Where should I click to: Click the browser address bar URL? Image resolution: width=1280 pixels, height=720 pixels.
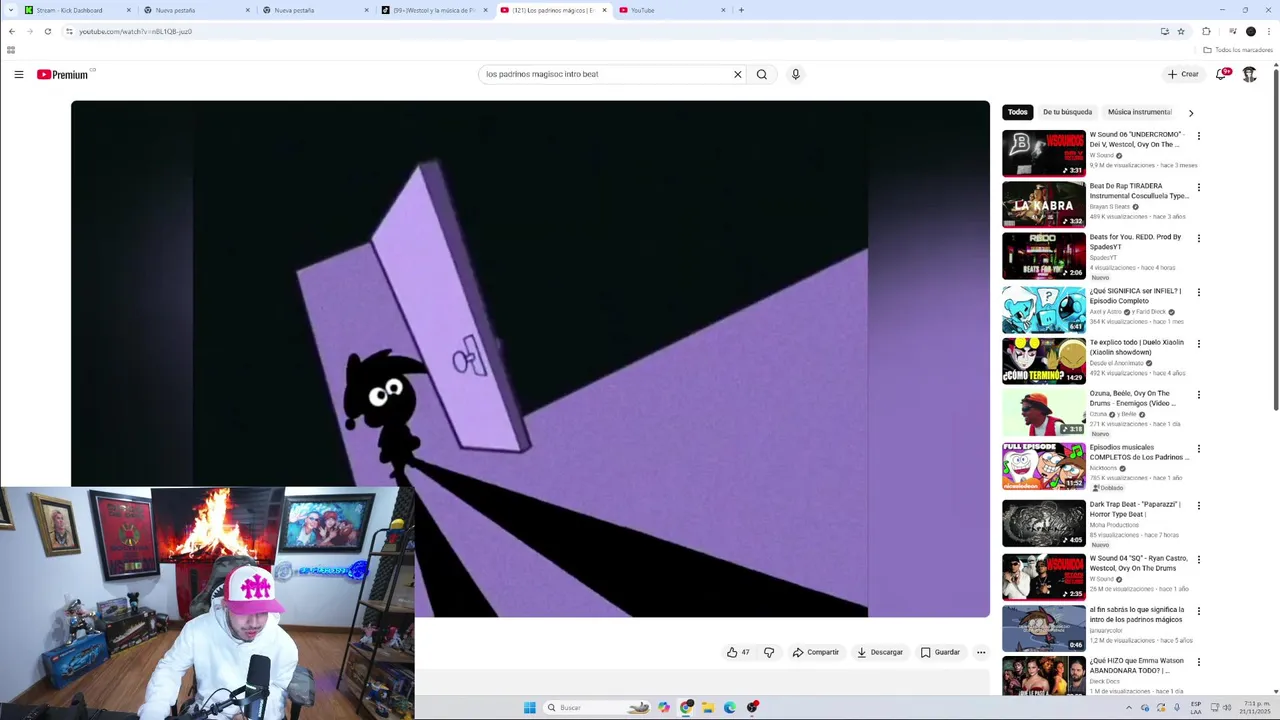pos(135,31)
